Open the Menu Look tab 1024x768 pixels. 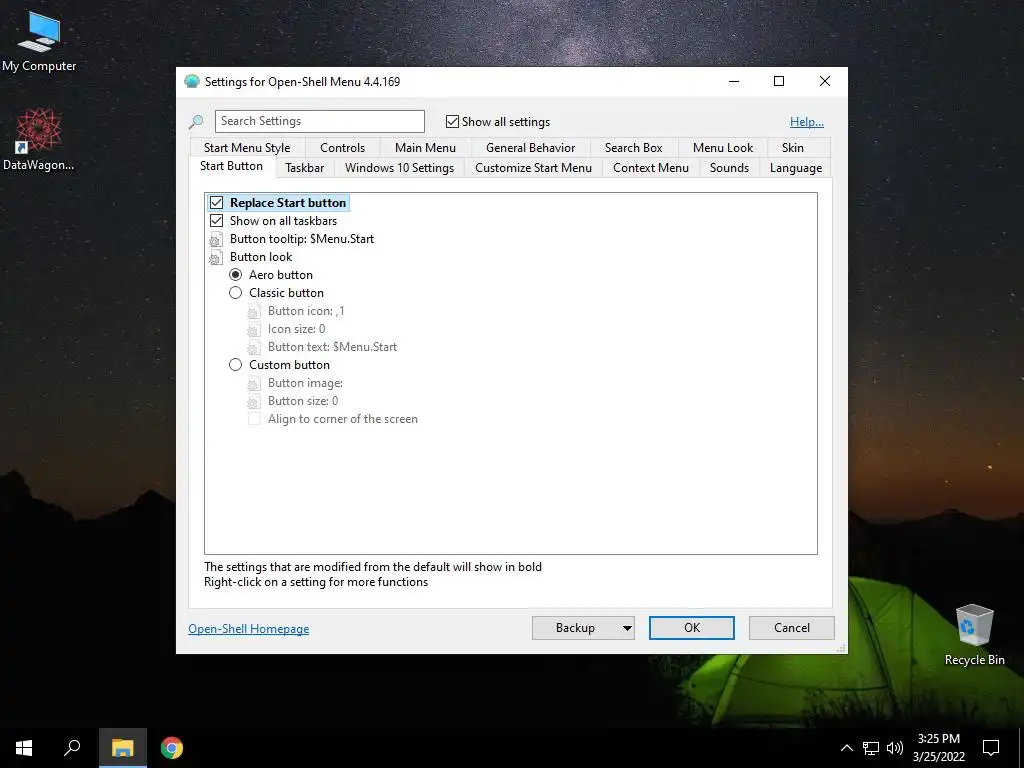click(x=723, y=148)
